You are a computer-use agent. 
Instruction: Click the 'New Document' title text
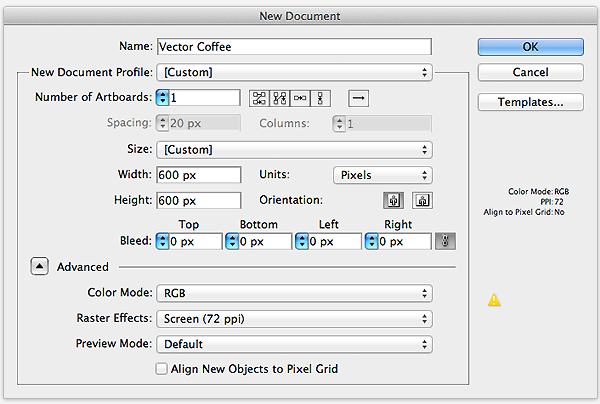[300, 16]
